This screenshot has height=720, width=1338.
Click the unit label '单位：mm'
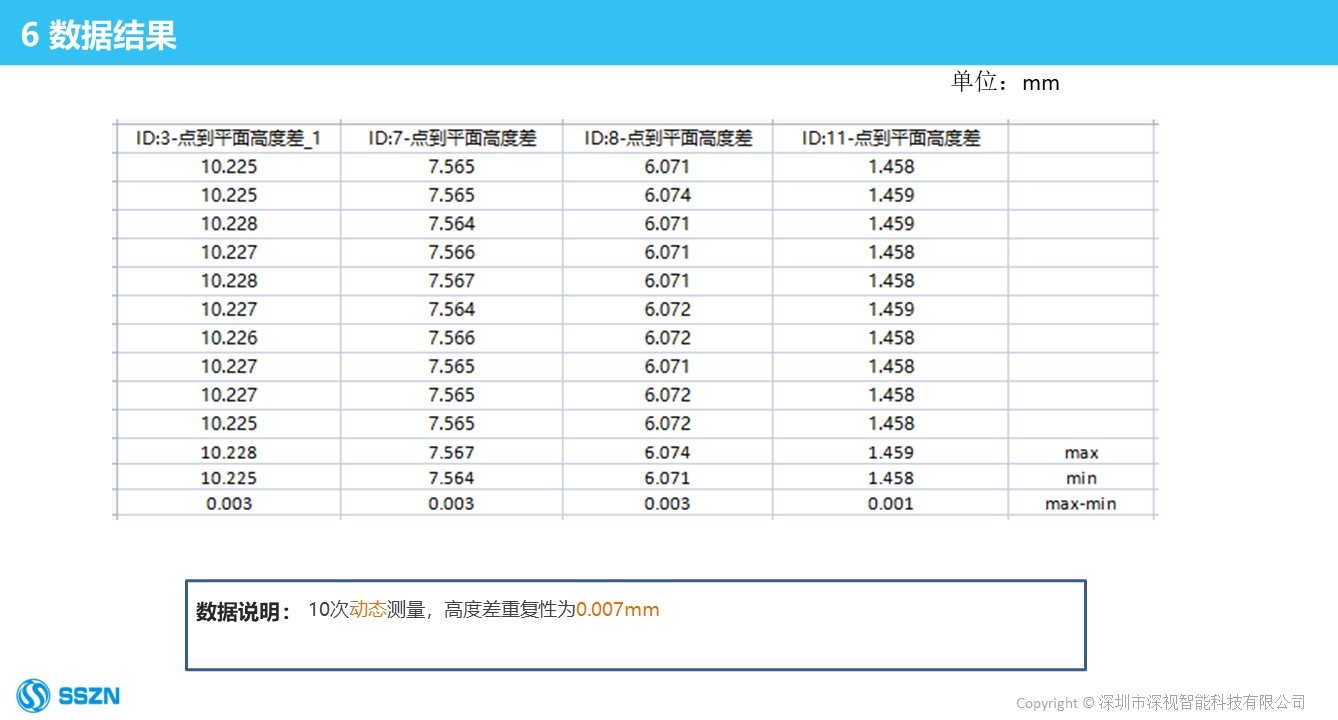coord(1005,82)
